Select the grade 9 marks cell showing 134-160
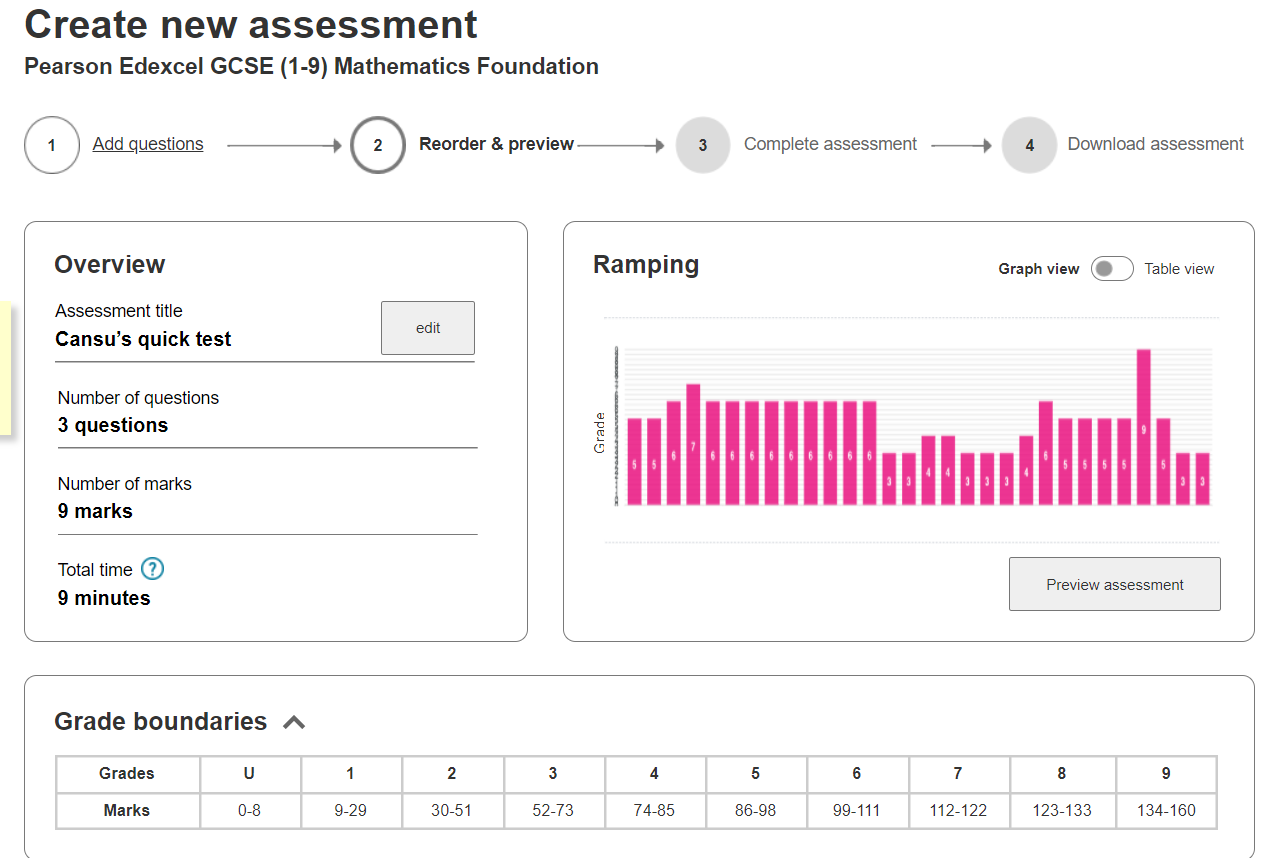The image size is (1273, 858). 1166,811
